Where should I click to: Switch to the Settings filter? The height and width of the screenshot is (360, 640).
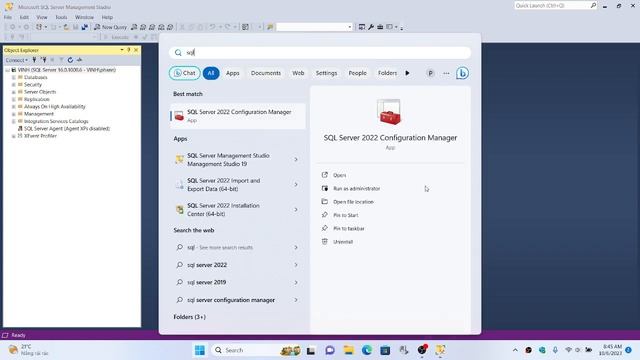point(326,73)
